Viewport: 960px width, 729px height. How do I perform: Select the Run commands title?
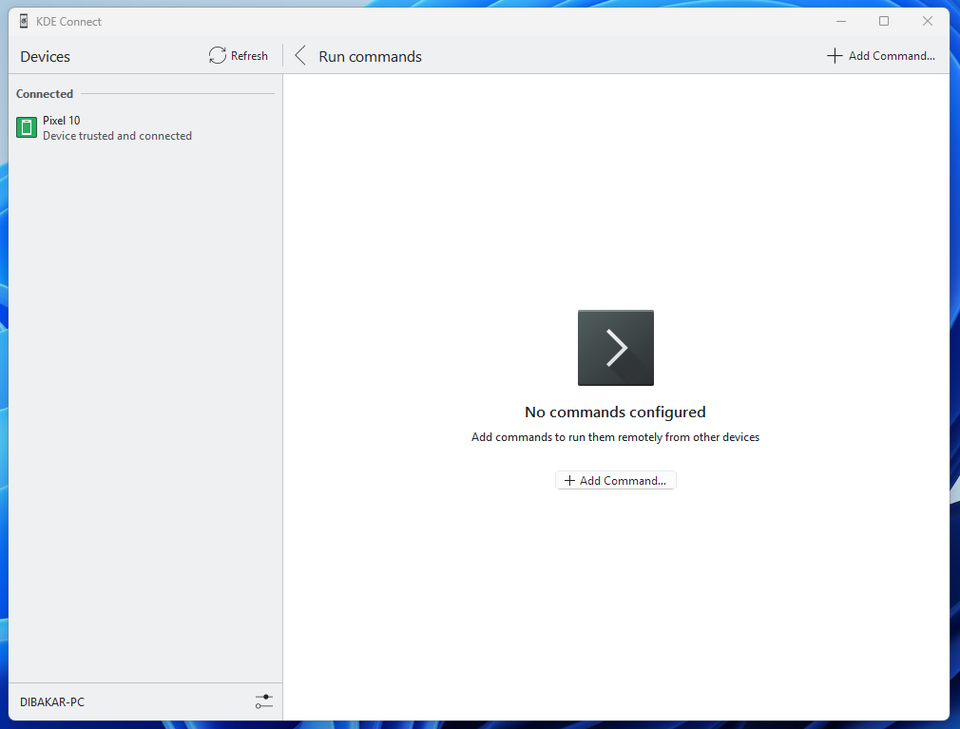pyautogui.click(x=370, y=56)
